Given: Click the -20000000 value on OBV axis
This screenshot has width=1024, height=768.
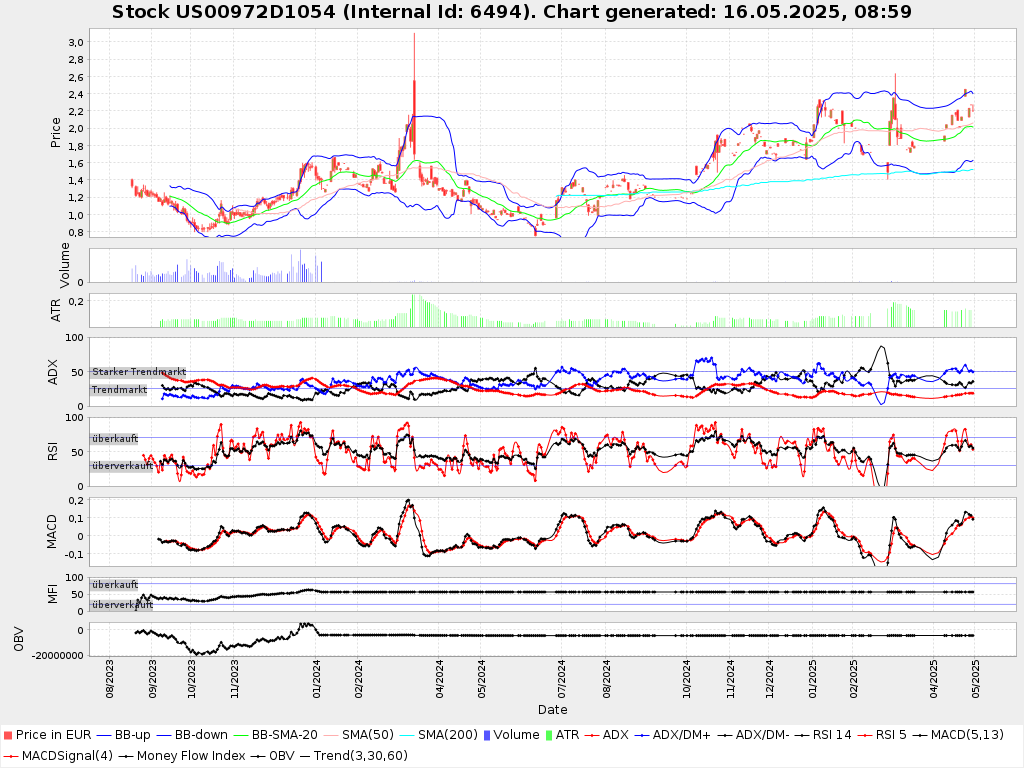Looking at the screenshot, I should pyautogui.click(x=57, y=655).
